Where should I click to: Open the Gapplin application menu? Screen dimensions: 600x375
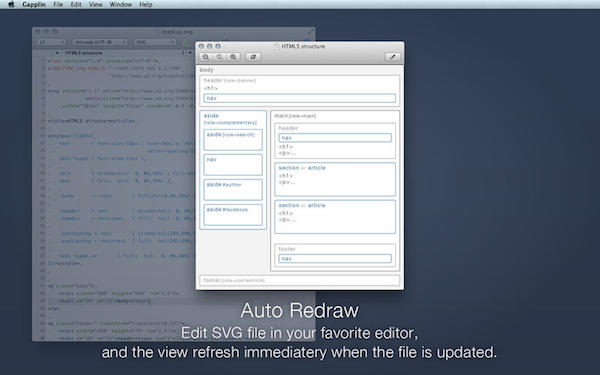click(x=34, y=5)
